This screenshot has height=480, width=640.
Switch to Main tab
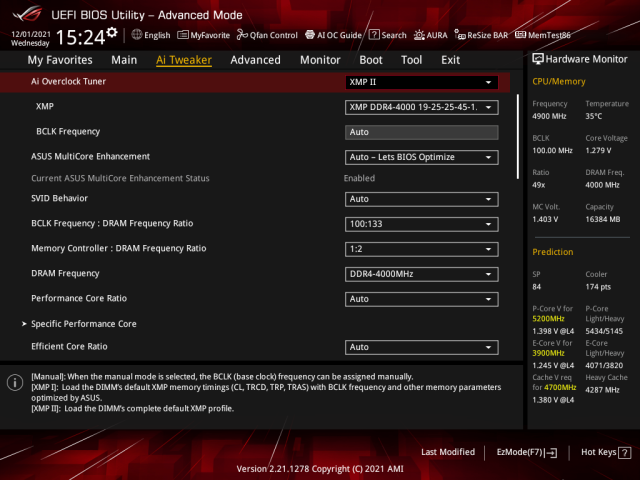pyautogui.click(x=124, y=60)
